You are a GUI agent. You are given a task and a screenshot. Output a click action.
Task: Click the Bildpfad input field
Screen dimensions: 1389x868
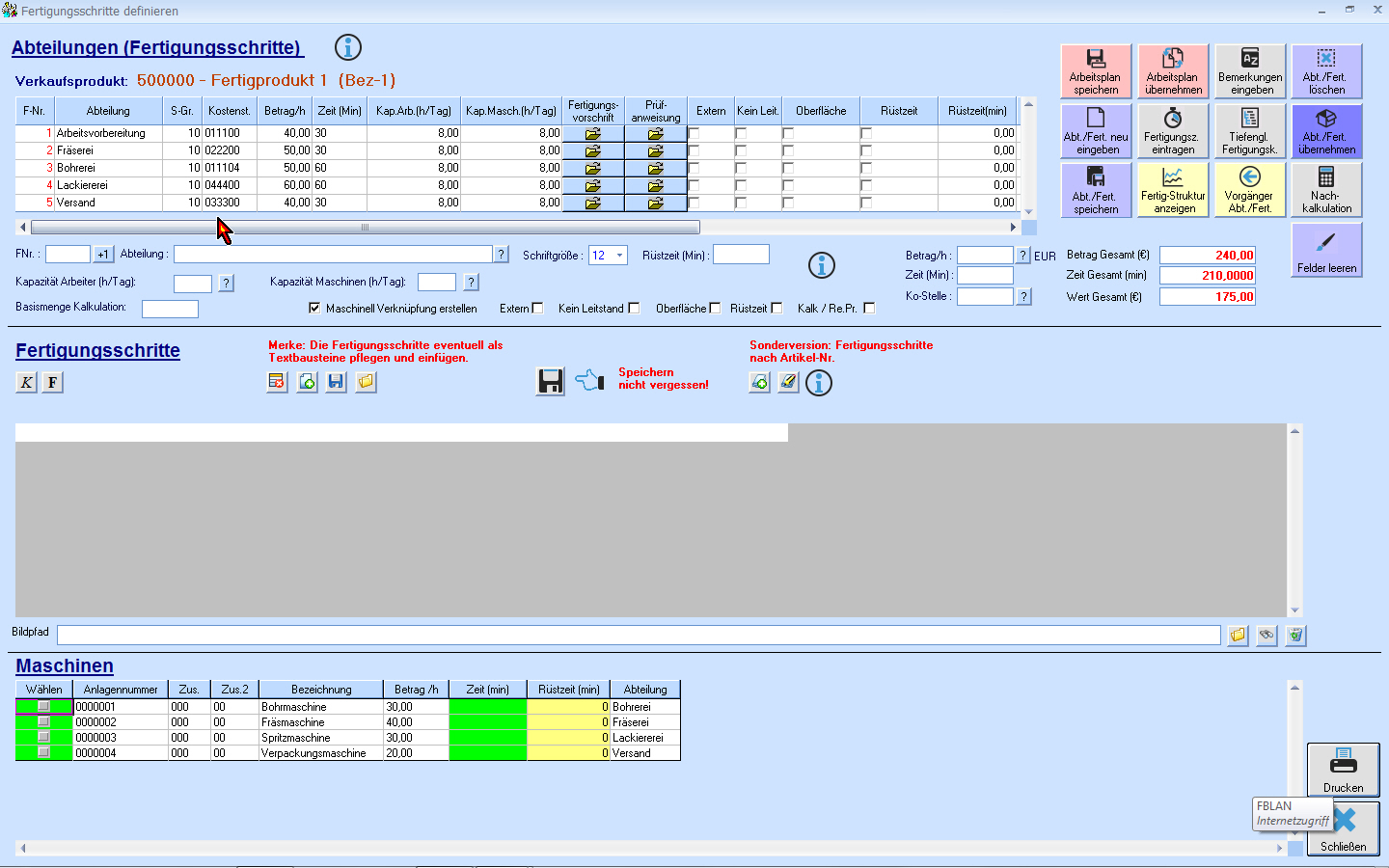click(638, 635)
